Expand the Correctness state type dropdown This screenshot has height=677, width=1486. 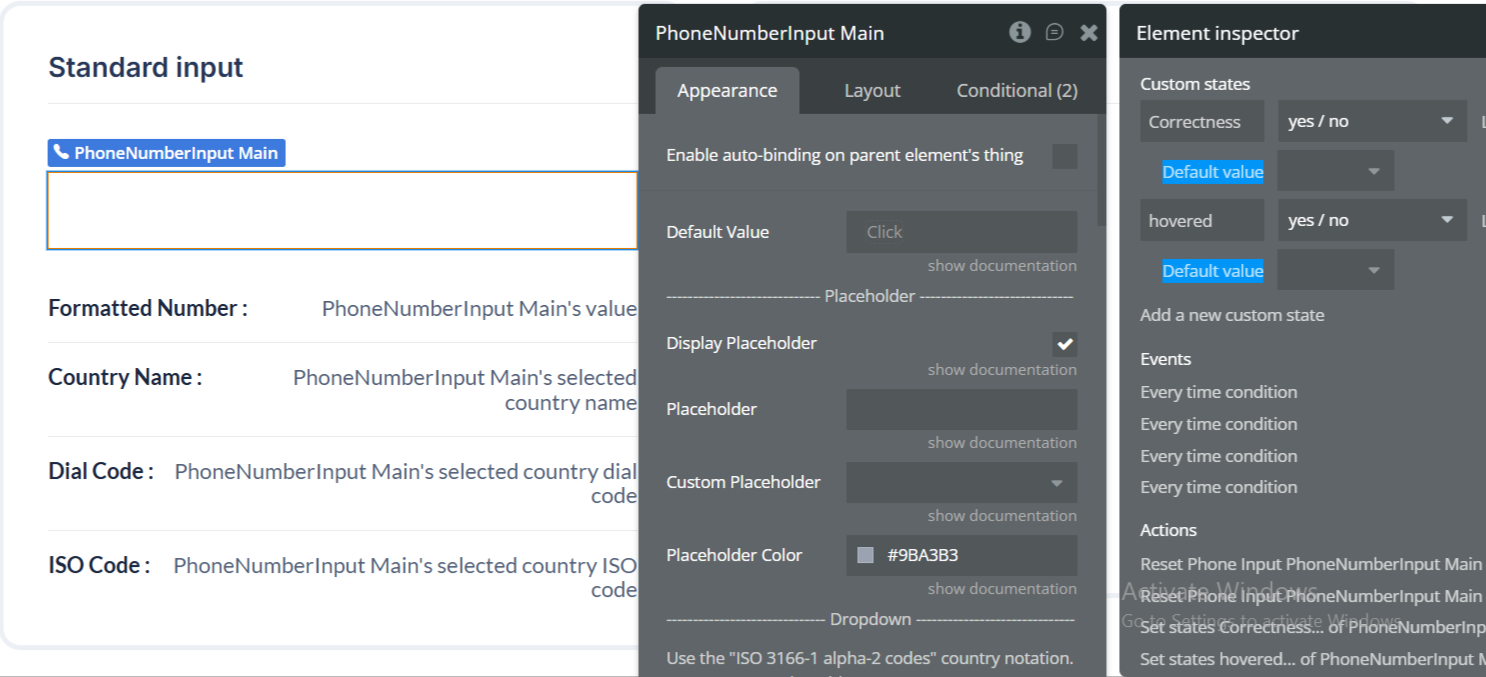point(1371,121)
